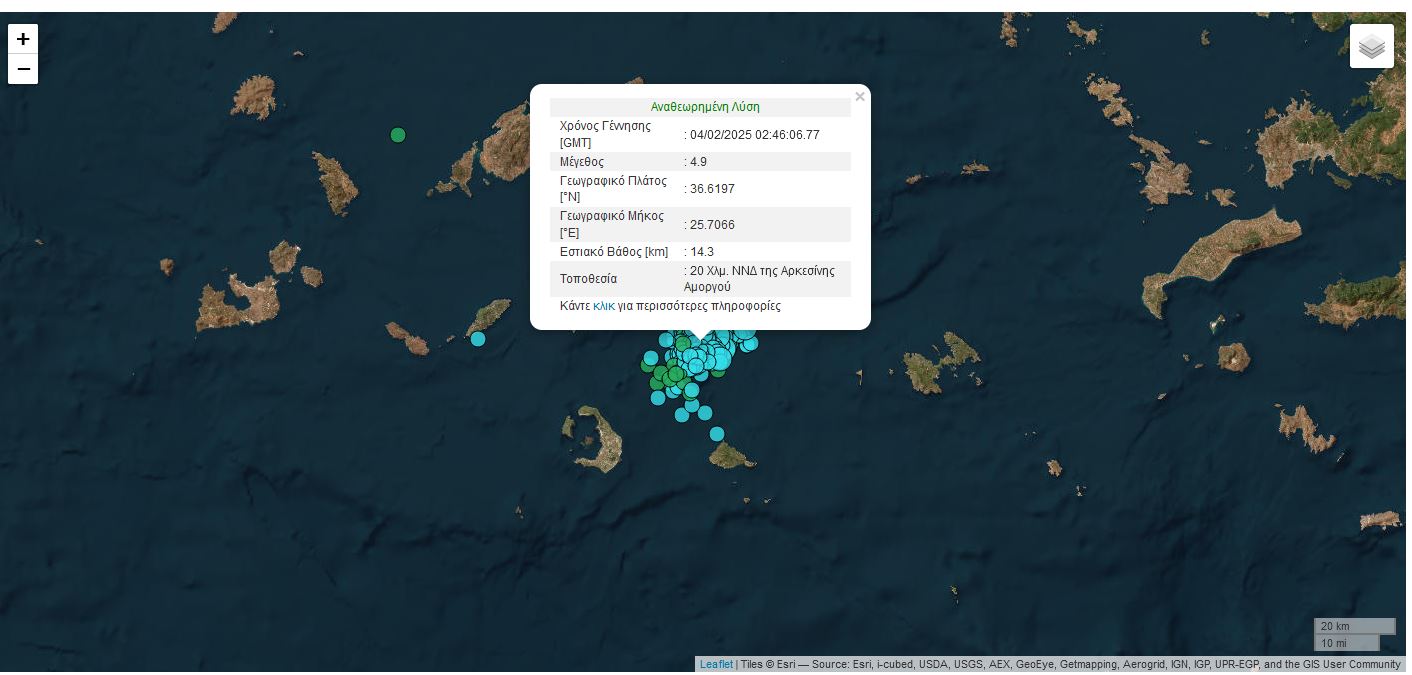Click the location text 'ΝΝΔ της Αρκεσίνης Αμοργού'
The height and width of the screenshot is (675, 1412).
760,279
